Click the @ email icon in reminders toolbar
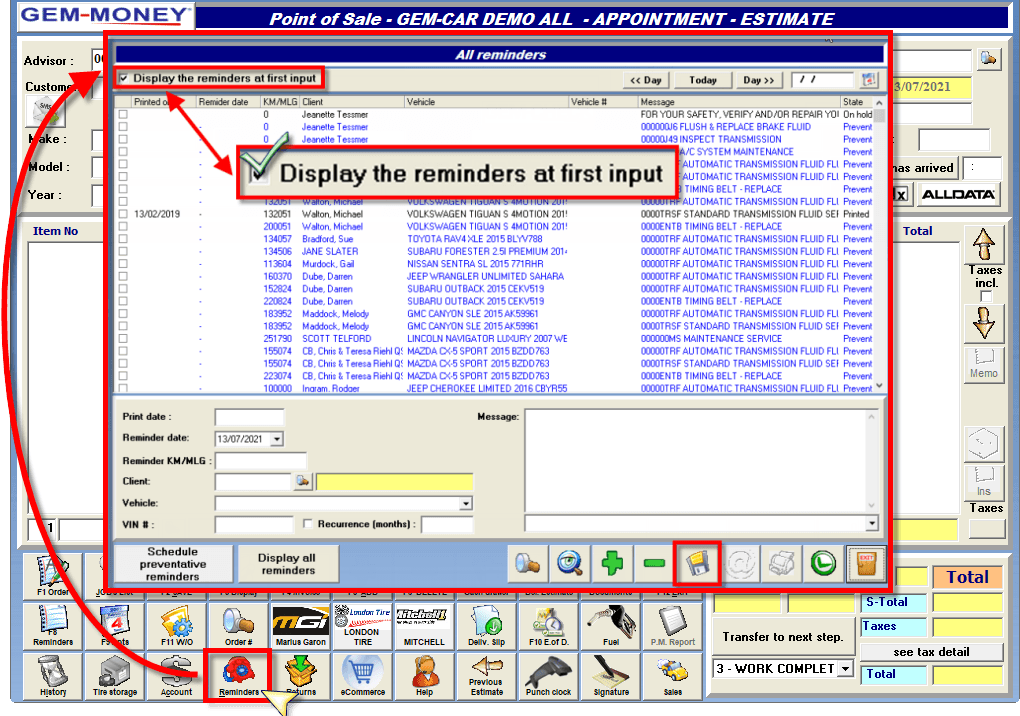Screen dimensions: 1020x716 pos(740,563)
